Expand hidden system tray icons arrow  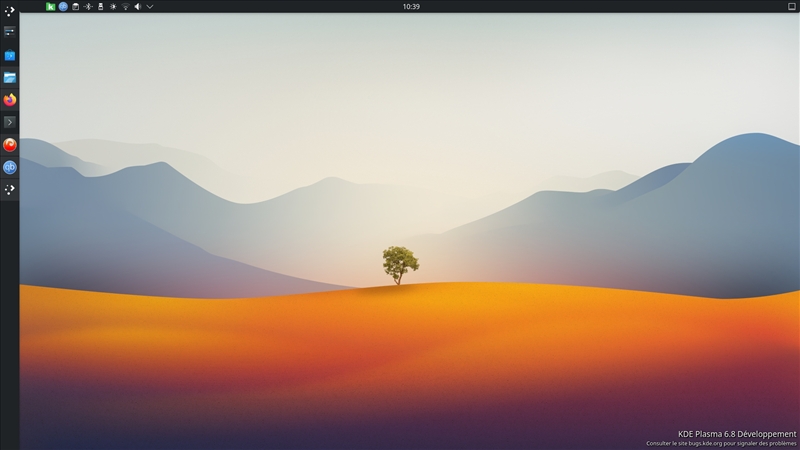tap(150, 7)
